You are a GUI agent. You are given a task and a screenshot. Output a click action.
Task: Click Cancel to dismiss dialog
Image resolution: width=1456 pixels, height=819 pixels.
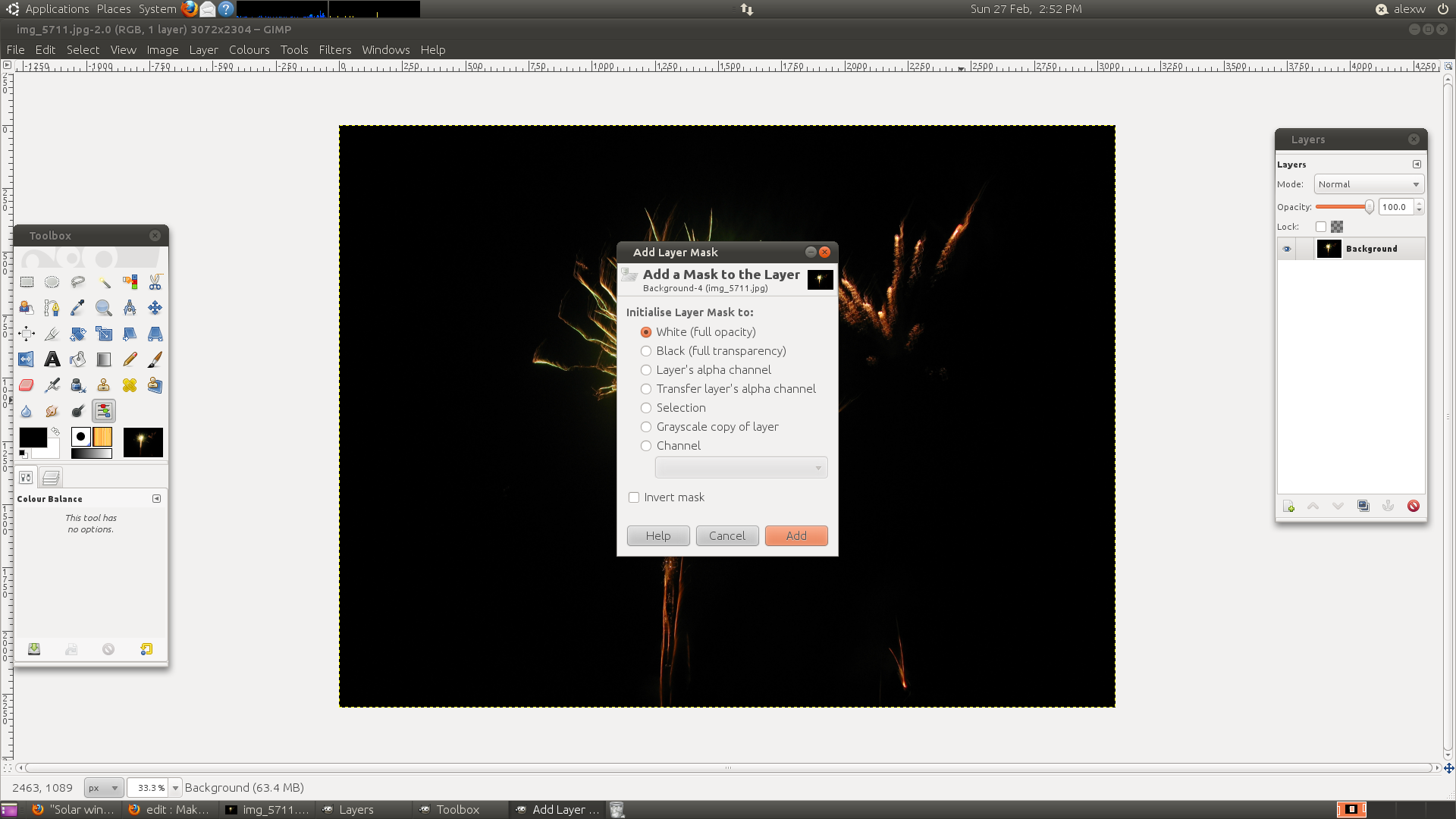tap(727, 535)
